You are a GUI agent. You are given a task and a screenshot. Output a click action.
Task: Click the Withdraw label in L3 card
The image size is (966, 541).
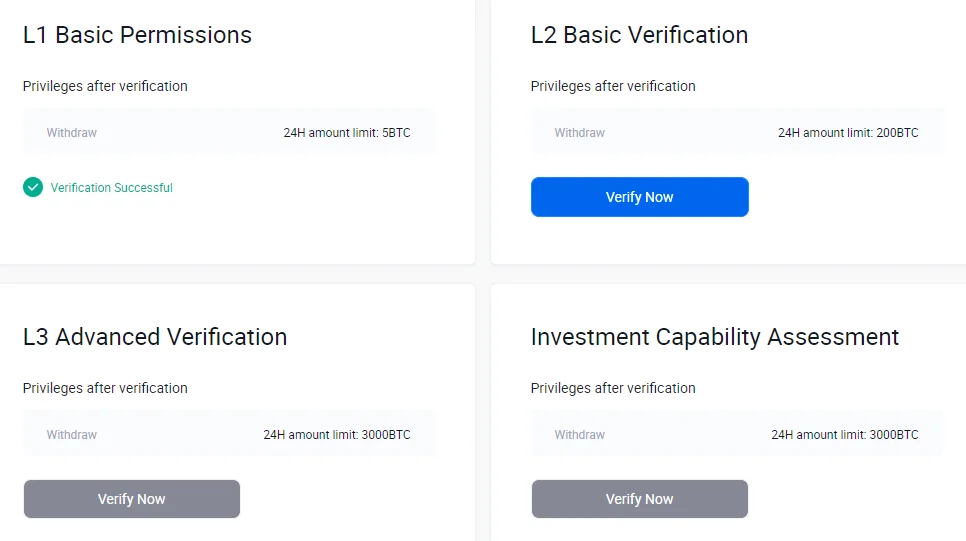click(71, 434)
